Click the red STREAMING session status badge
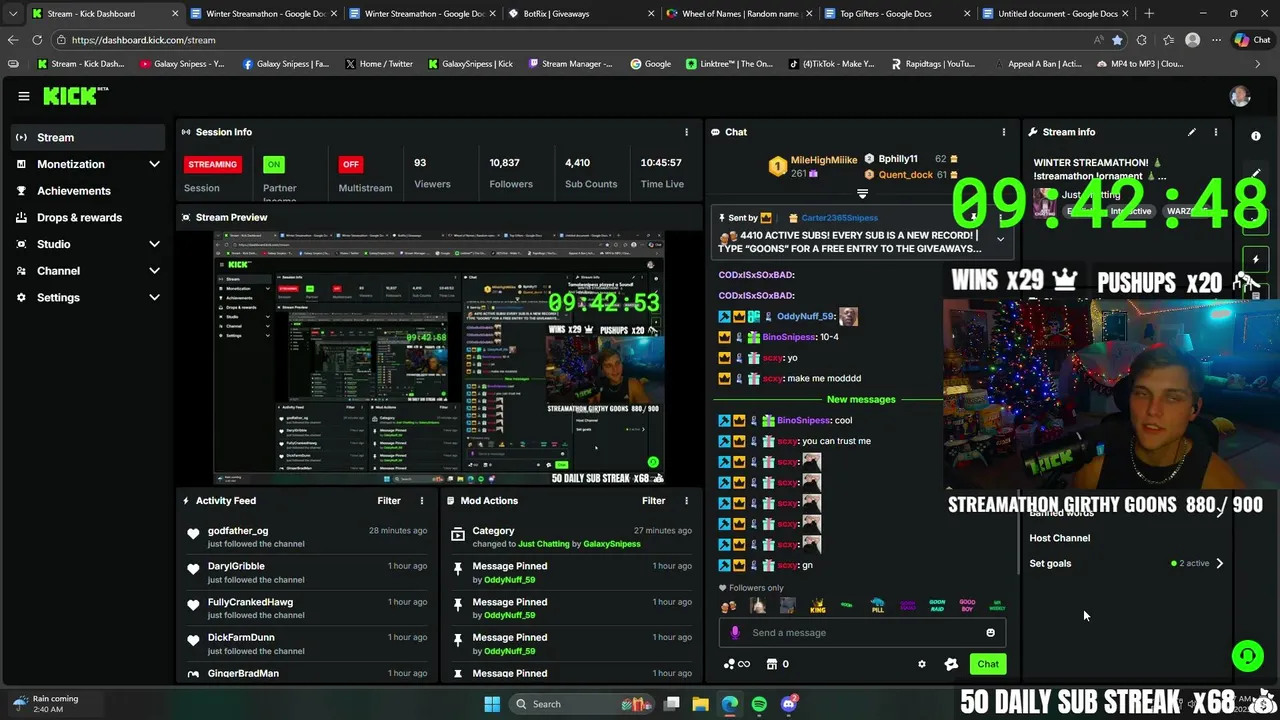Viewport: 1280px width, 720px height. point(212,164)
